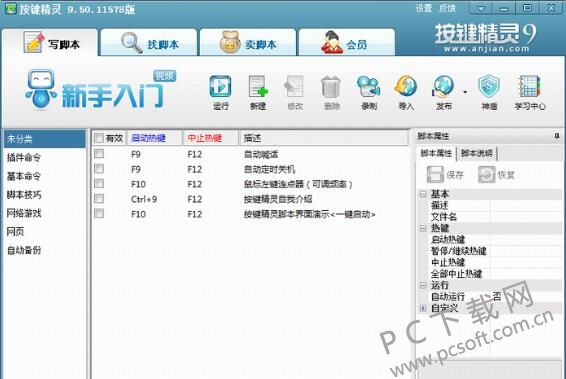Toggle the 有效 header checkbox
The image size is (566, 379).
pos(99,138)
